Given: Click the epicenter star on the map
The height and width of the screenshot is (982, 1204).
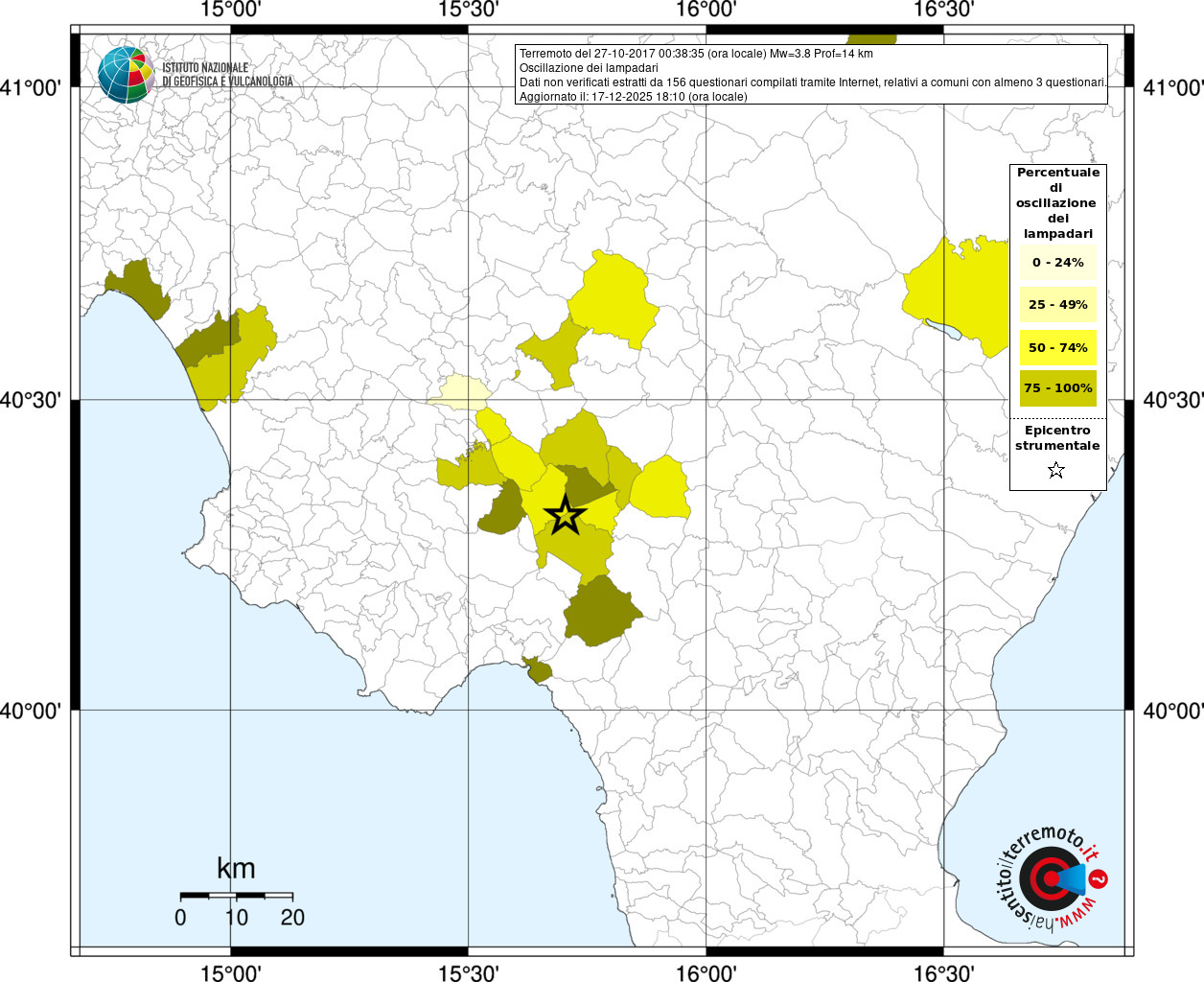Looking at the screenshot, I should (x=565, y=515).
